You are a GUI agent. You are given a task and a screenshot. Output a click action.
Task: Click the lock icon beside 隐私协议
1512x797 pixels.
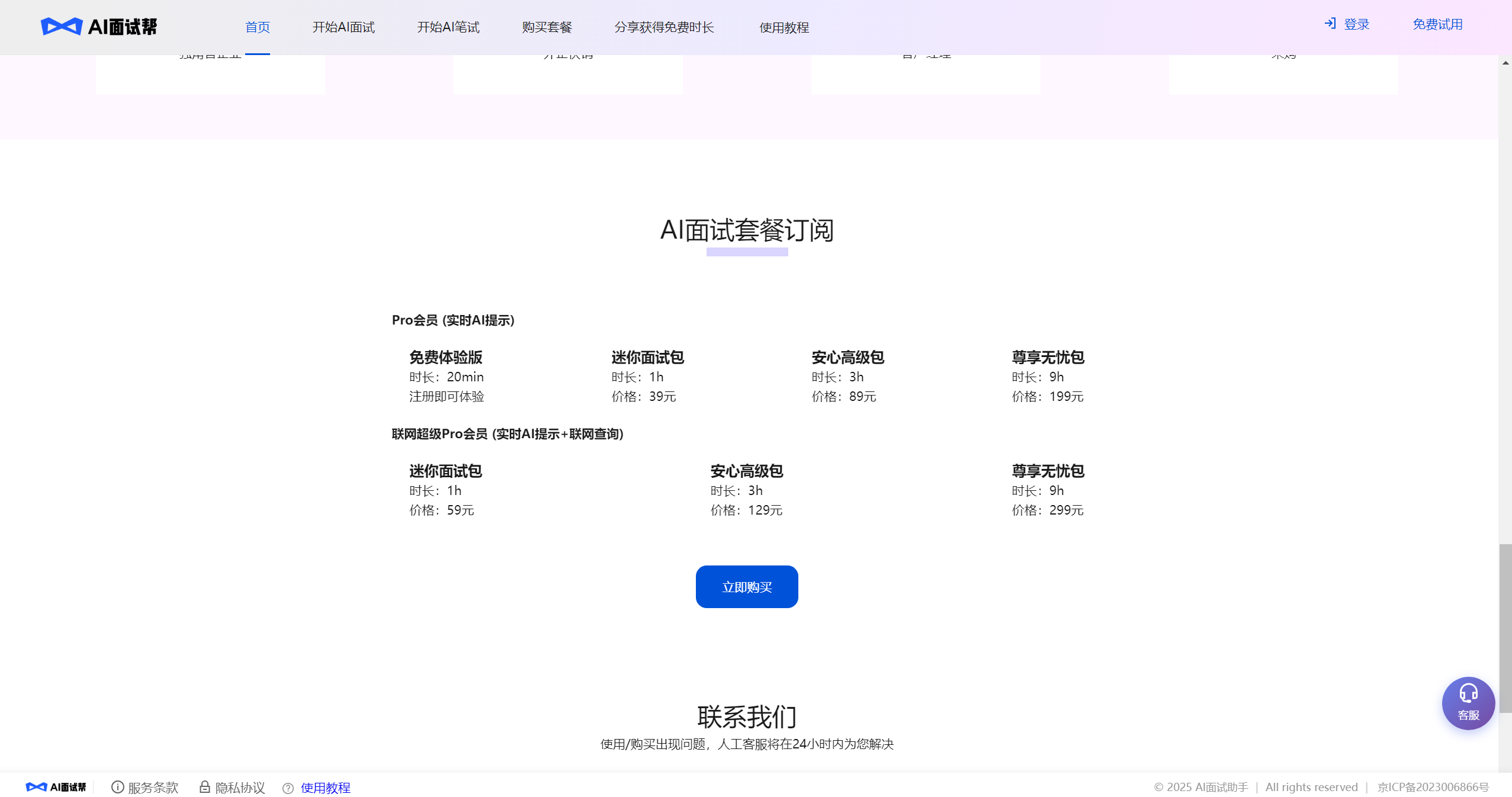(x=204, y=787)
